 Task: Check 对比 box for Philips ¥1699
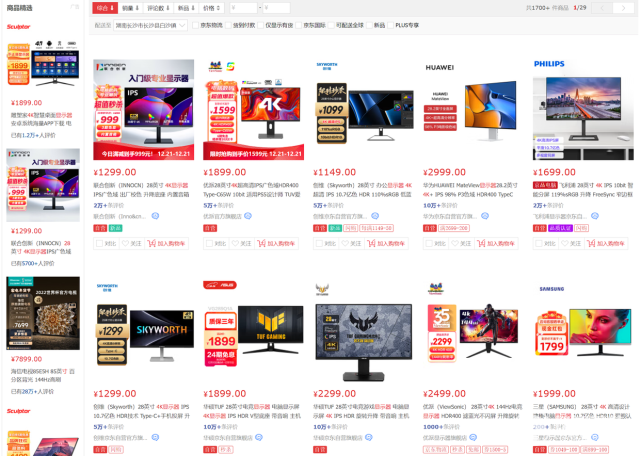click(x=539, y=243)
